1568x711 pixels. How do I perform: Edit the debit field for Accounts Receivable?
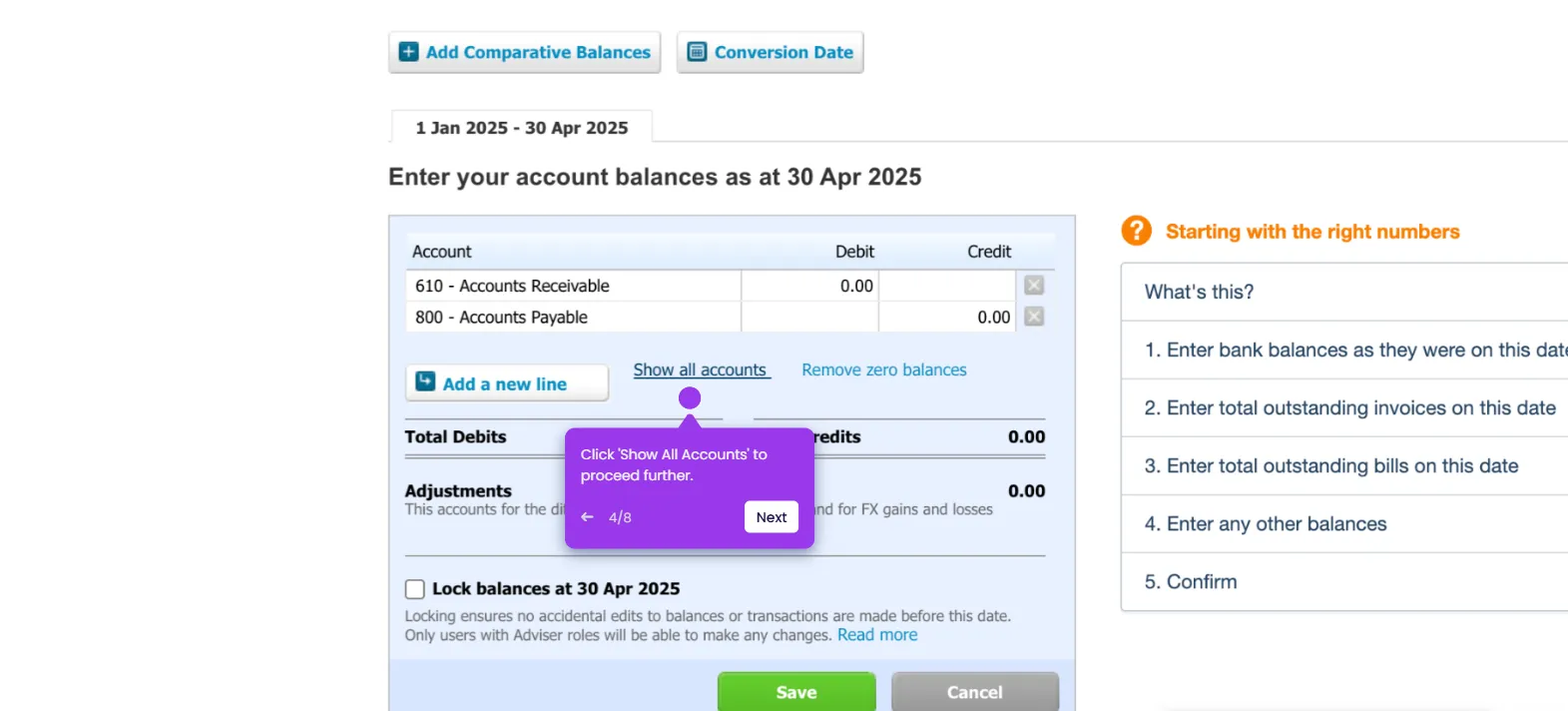coord(809,286)
